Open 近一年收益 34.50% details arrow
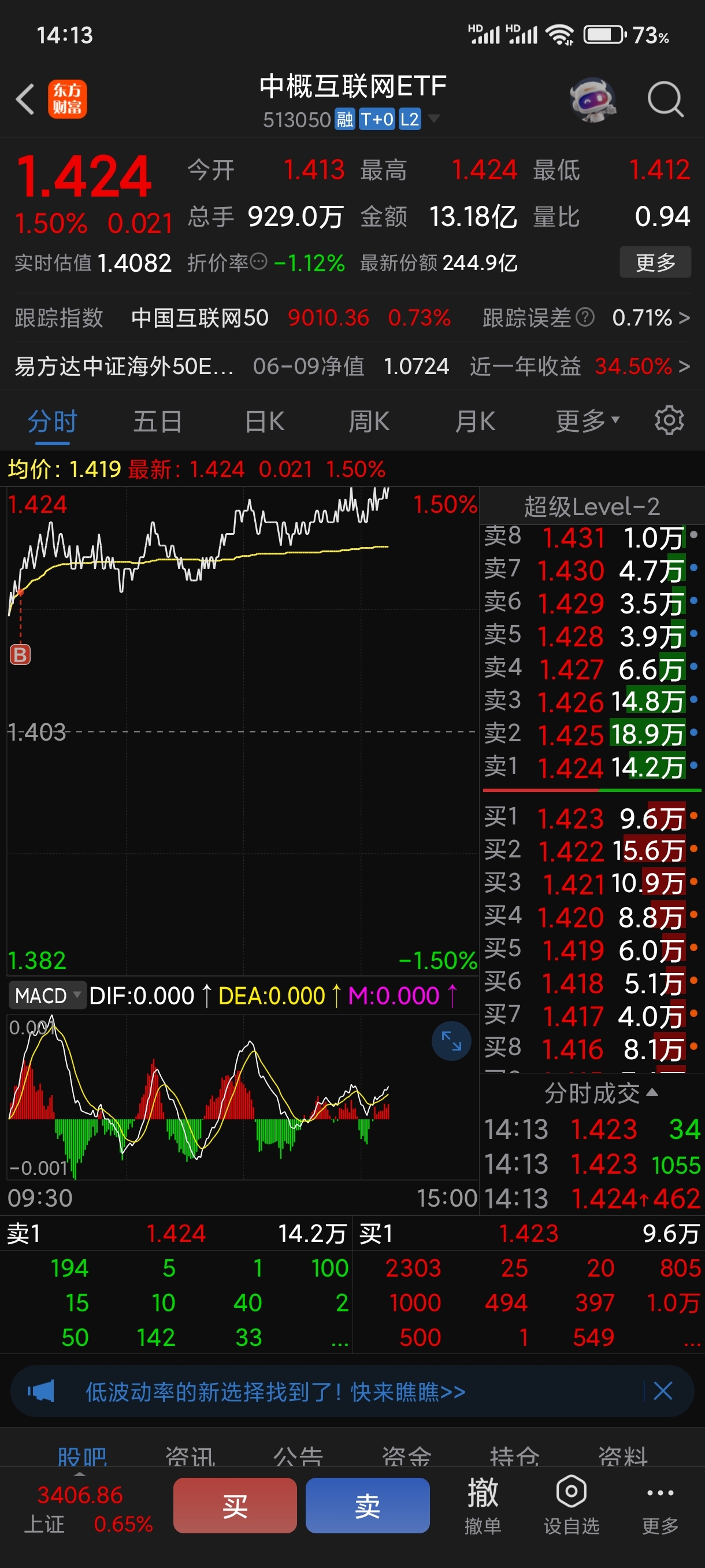The width and height of the screenshot is (705, 1568). click(684, 367)
